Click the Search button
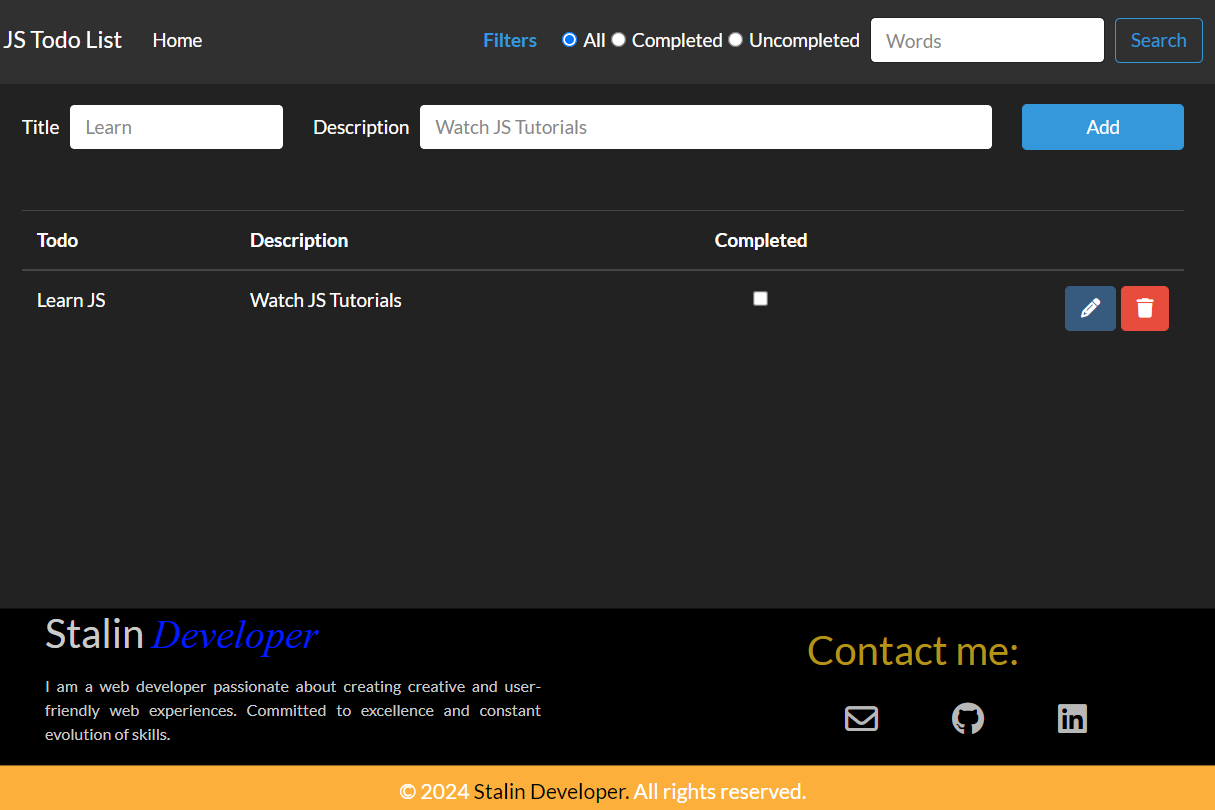1215x810 pixels. 1158,40
